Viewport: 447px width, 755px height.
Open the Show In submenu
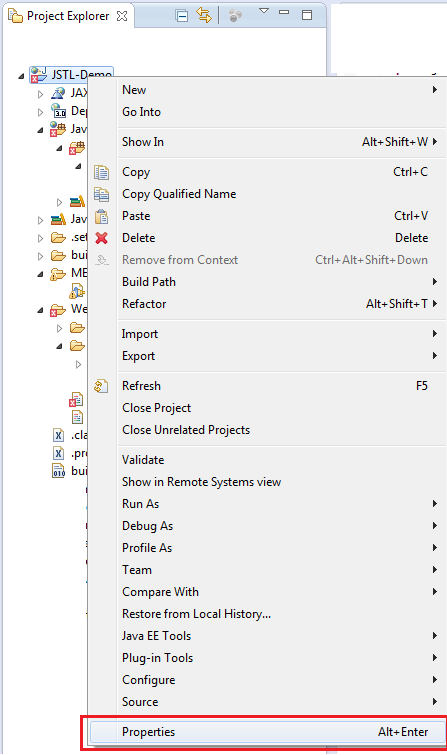(267, 142)
